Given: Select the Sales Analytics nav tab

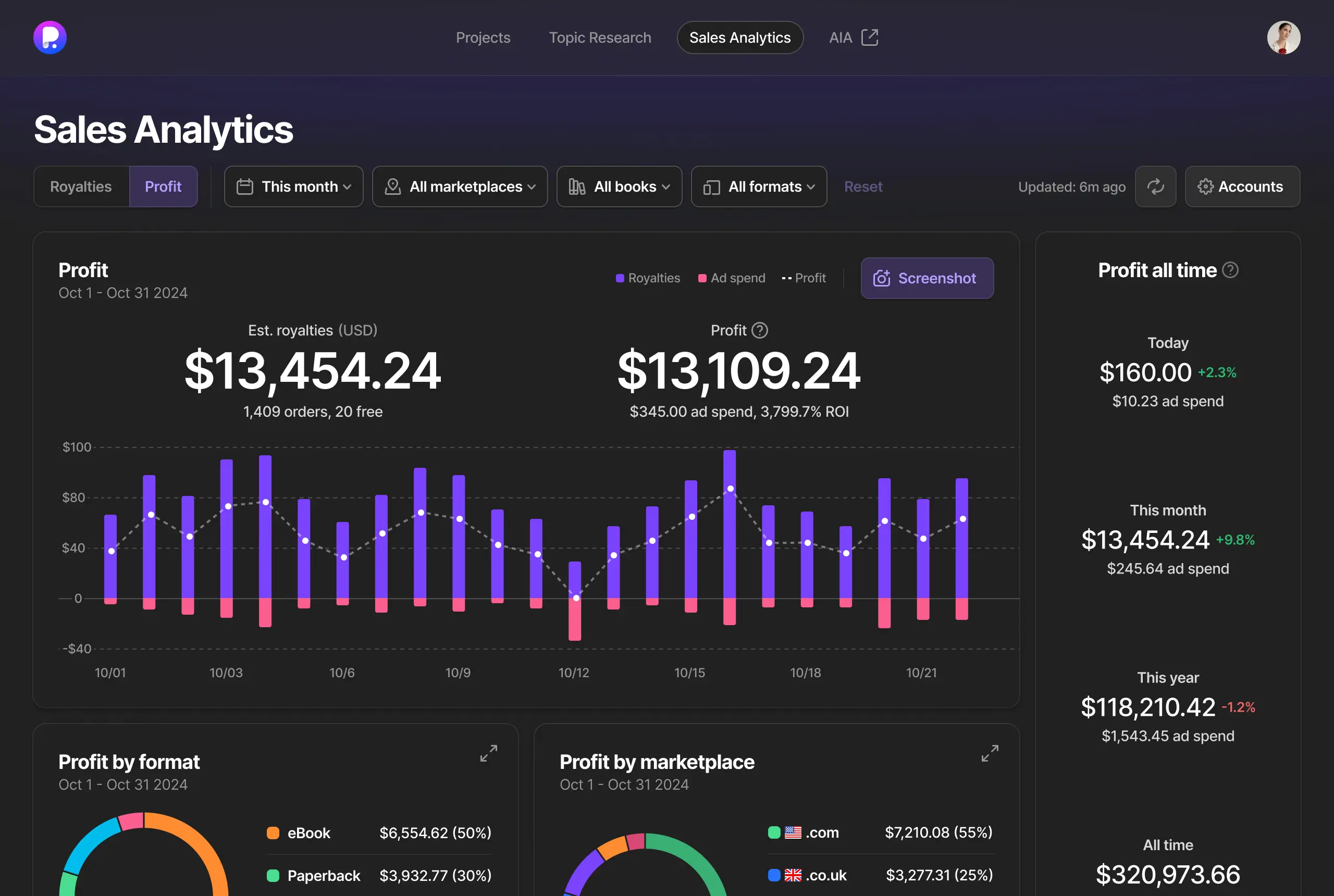Looking at the screenshot, I should click(x=739, y=38).
